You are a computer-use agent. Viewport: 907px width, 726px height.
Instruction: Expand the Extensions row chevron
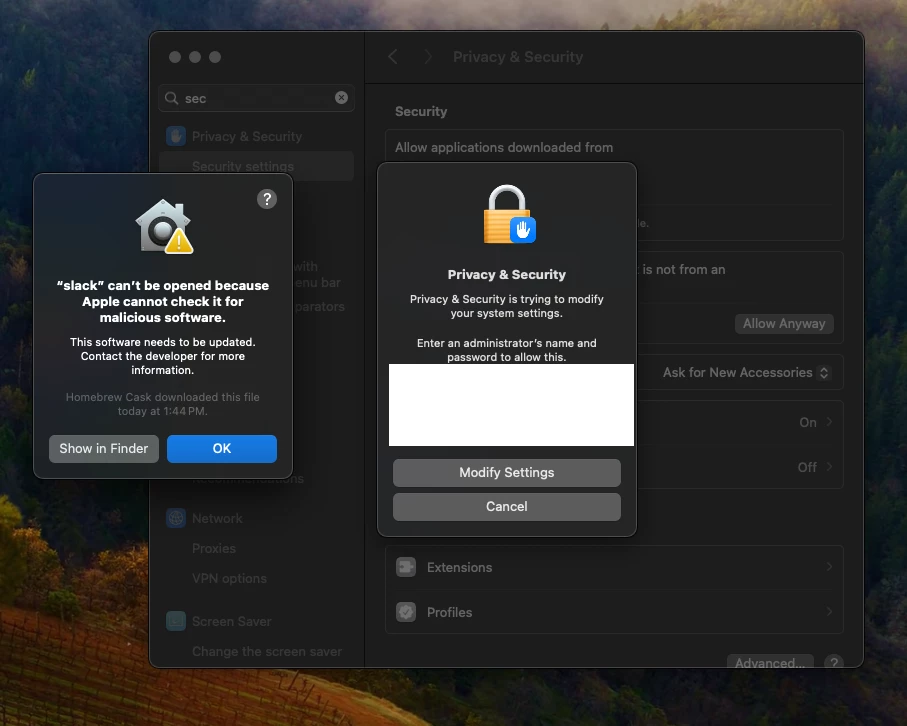pos(829,567)
